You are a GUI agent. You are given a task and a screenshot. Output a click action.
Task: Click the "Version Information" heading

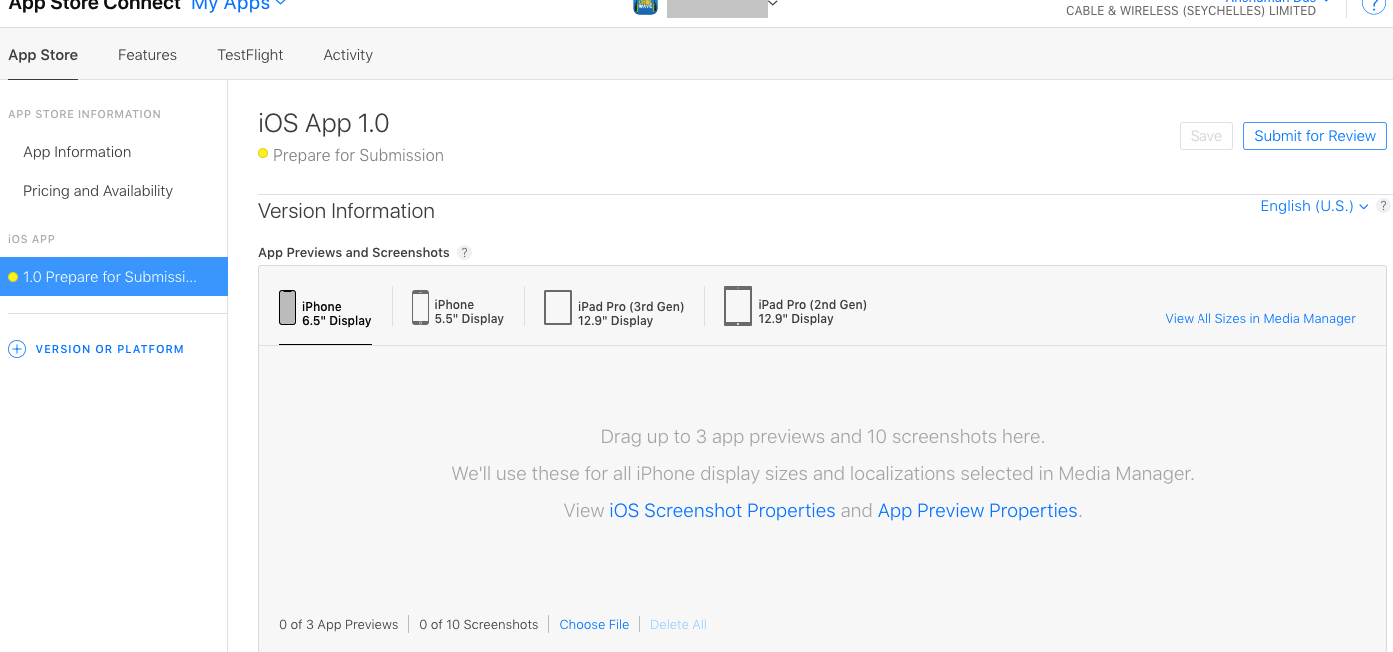point(346,211)
